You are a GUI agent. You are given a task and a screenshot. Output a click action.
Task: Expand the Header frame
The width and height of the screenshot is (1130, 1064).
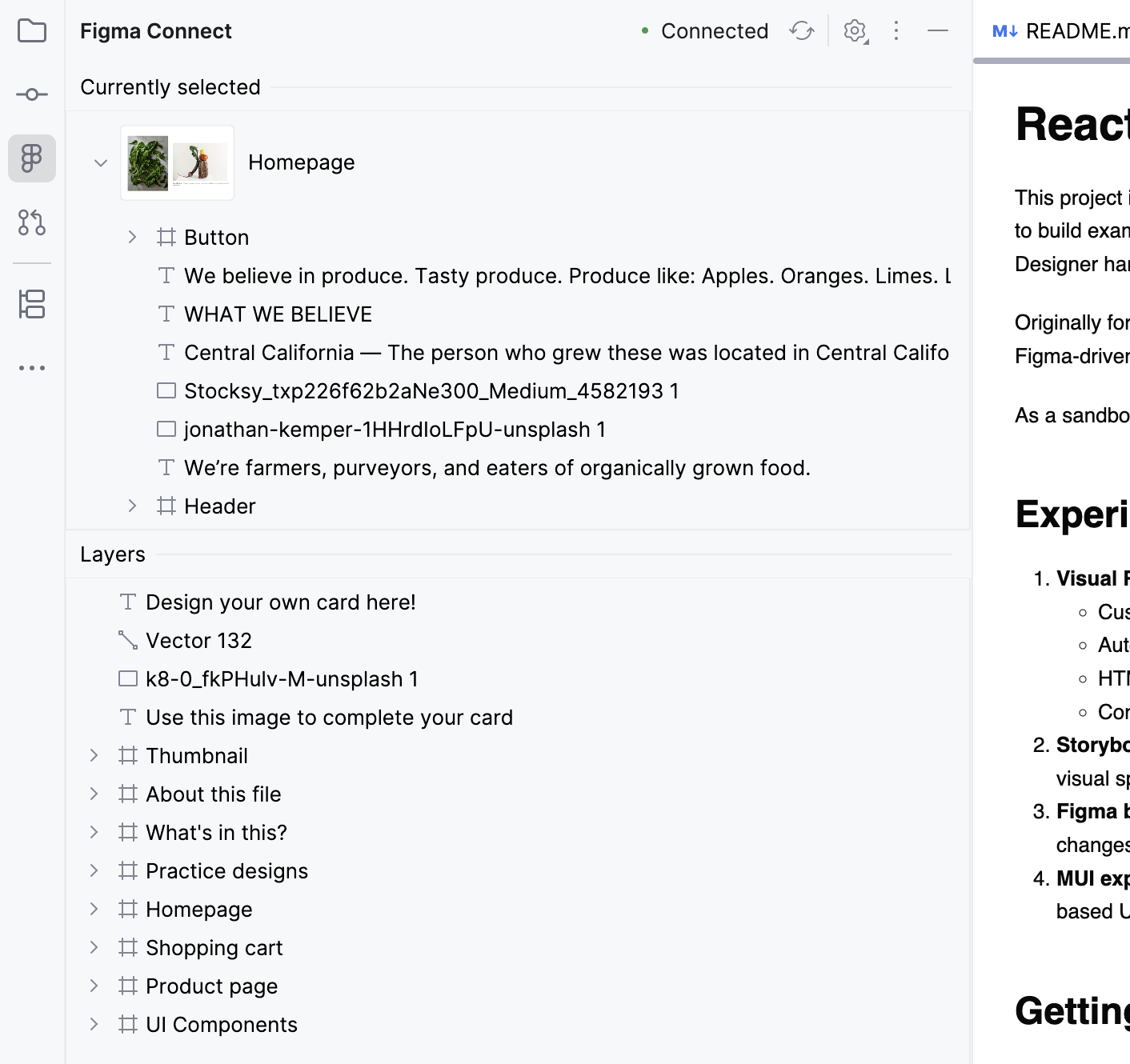pos(132,506)
